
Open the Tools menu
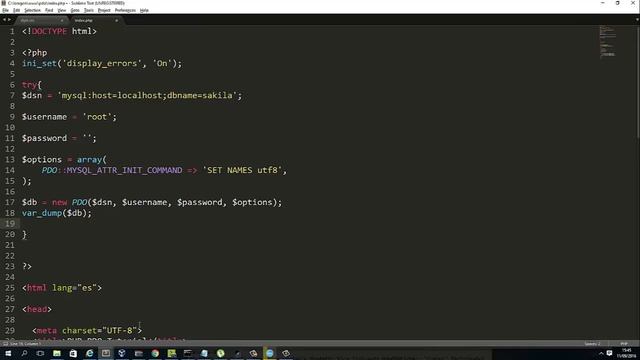(89, 10)
